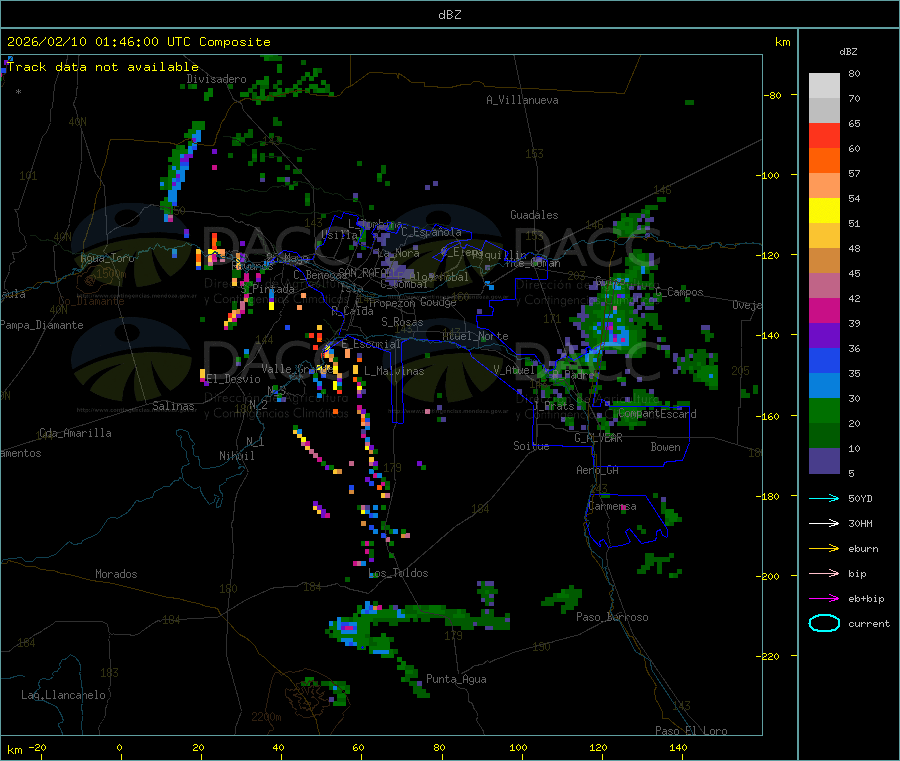Select the magenta 39-42 dBZ color swatch
This screenshot has width=900, height=761.
coord(824,310)
